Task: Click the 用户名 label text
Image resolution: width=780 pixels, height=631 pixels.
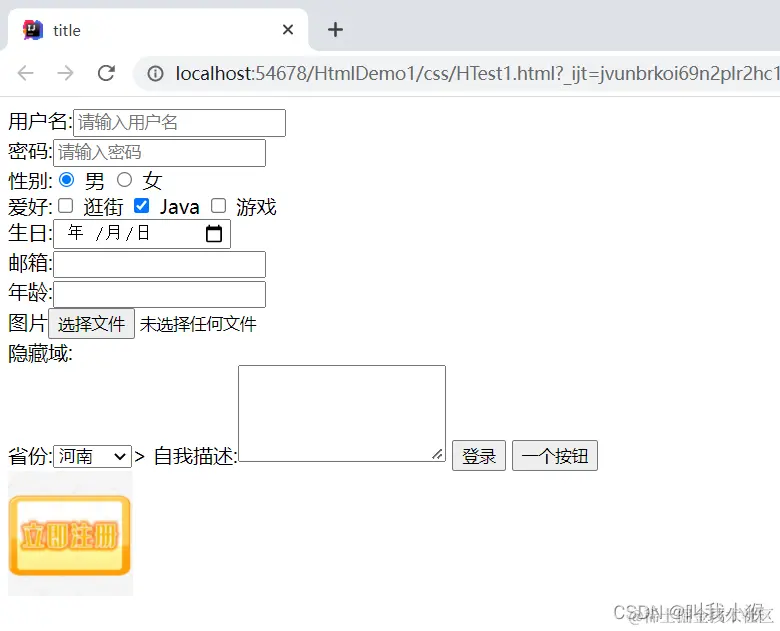Action: (x=40, y=121)
